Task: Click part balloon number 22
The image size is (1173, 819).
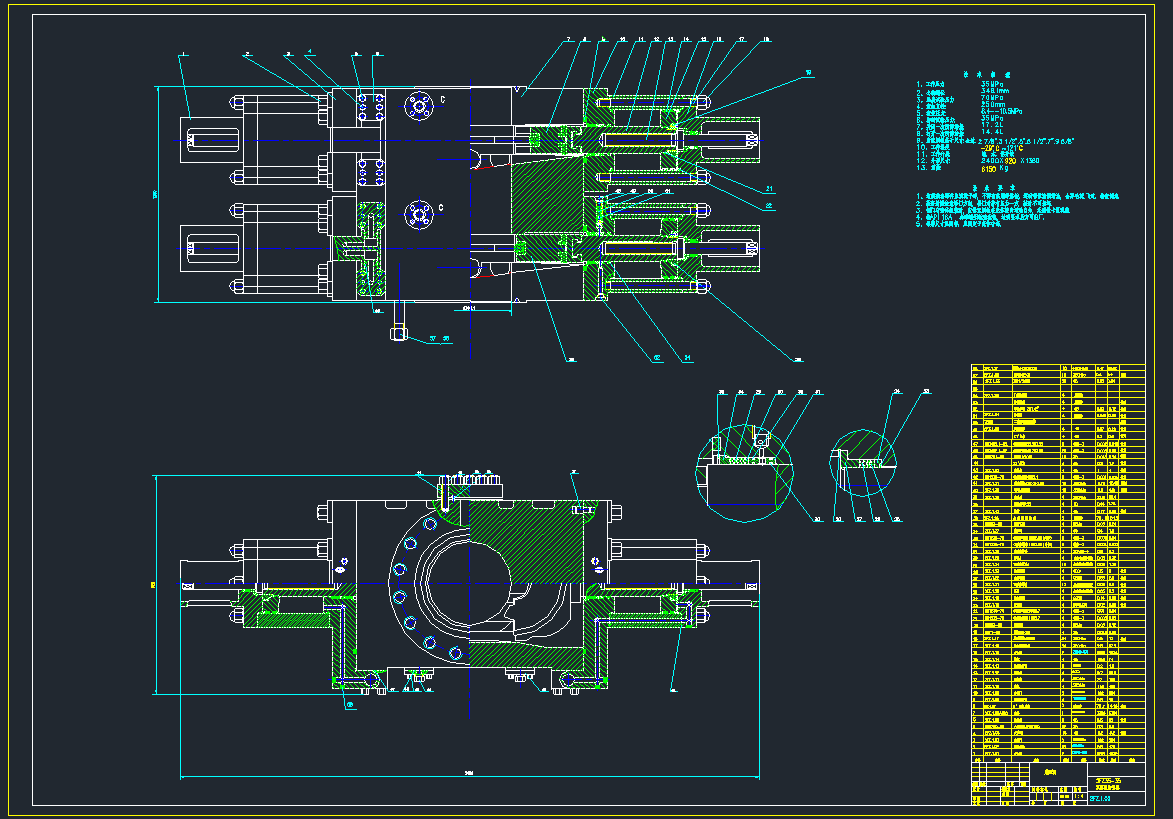Action: click(x=769, y=206)
